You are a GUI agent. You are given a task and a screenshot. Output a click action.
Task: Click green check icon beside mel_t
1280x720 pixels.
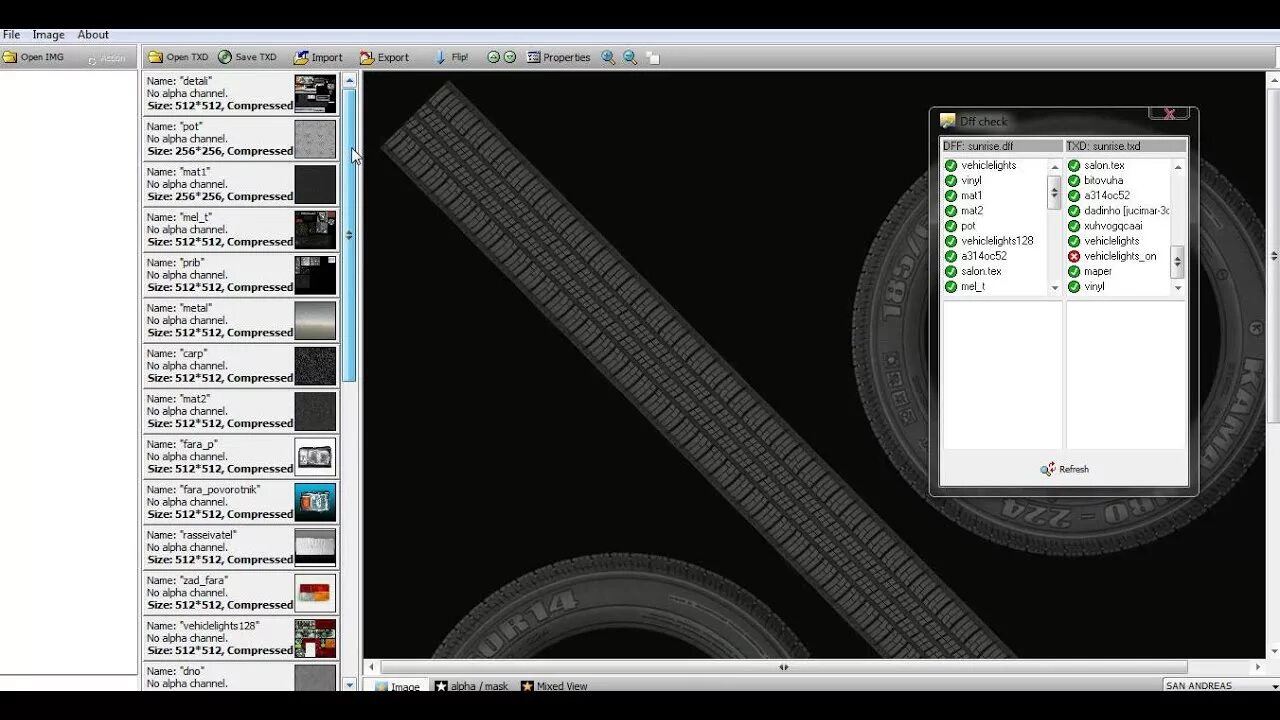pos(951,286)
